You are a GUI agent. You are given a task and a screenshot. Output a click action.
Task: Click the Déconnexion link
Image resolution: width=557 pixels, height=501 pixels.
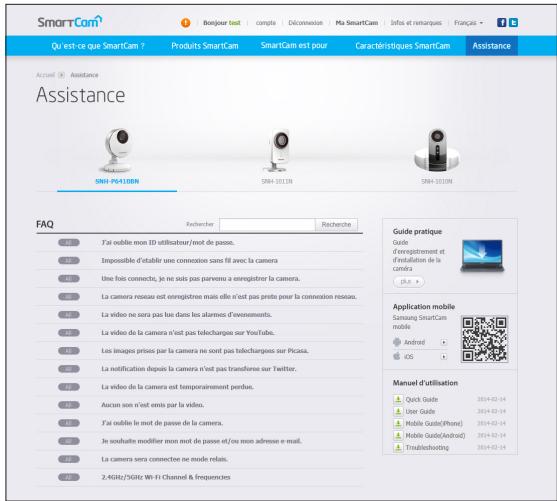(305, 23)
